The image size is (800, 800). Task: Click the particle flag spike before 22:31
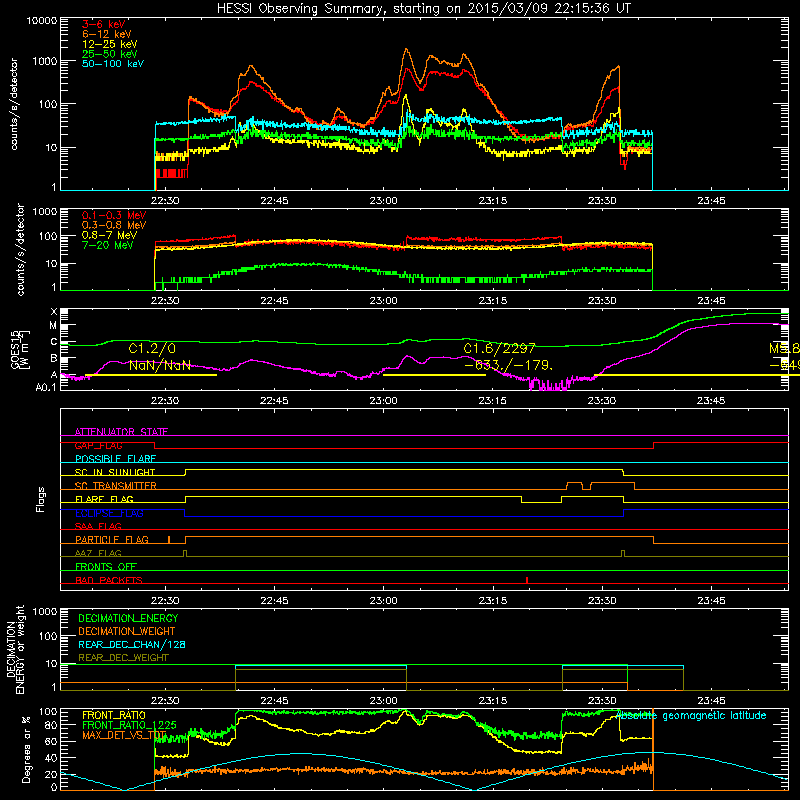169,539
